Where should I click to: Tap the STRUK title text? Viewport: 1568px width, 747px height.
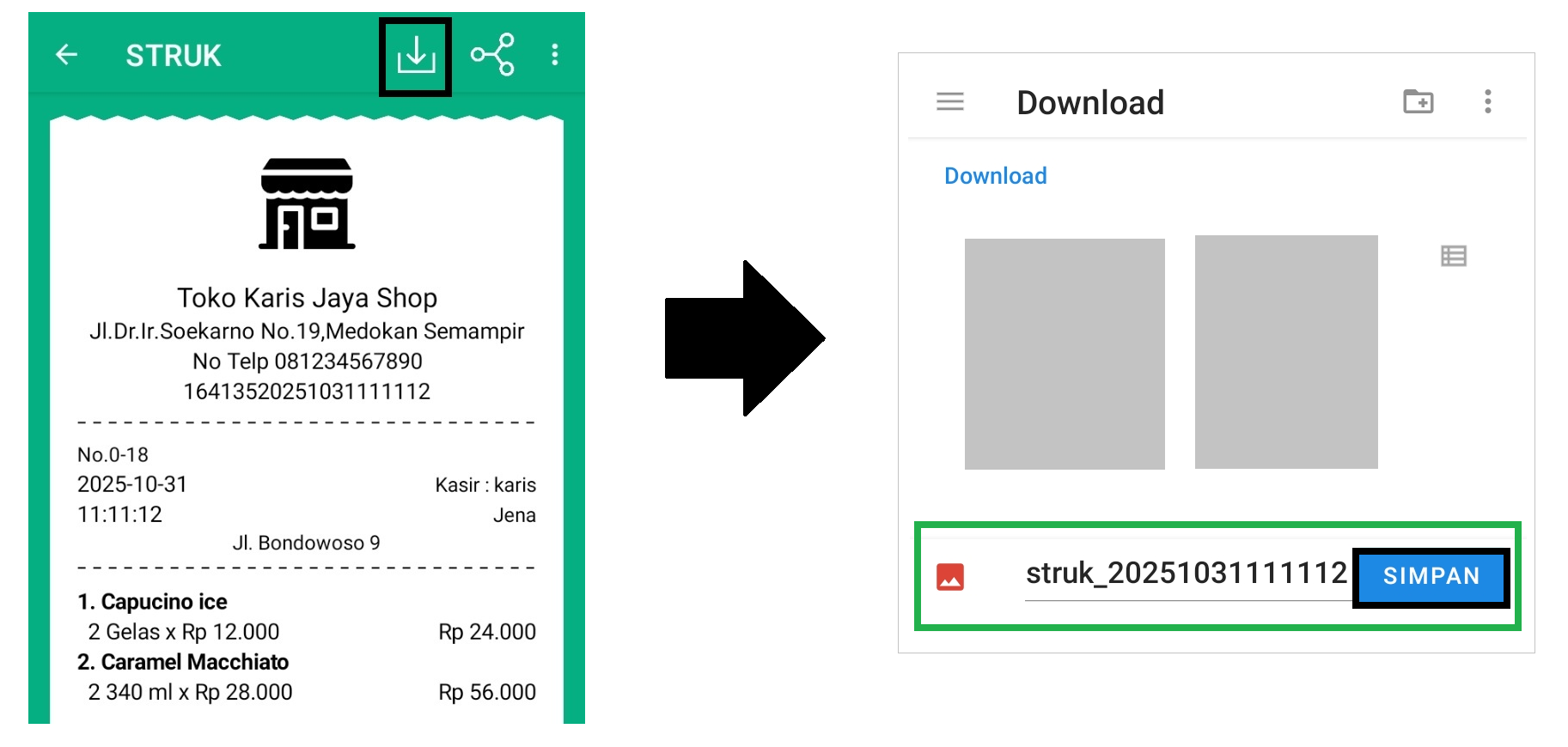[174, 56]
